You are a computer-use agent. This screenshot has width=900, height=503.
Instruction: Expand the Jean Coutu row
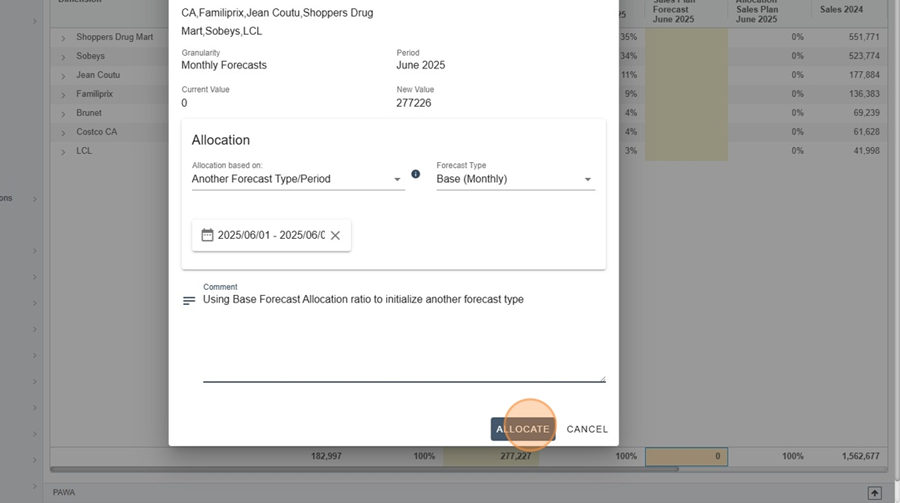[63, 76]
